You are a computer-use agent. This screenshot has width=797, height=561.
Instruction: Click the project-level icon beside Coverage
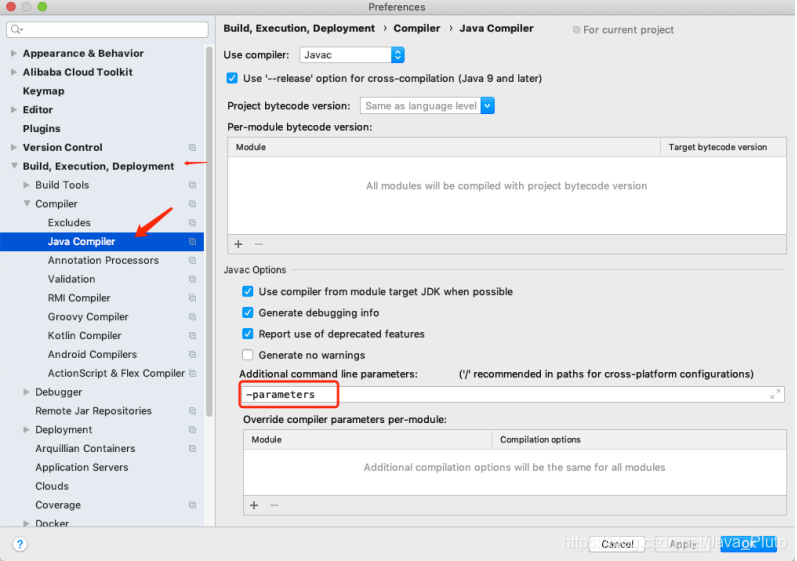[x=193, y=505]
